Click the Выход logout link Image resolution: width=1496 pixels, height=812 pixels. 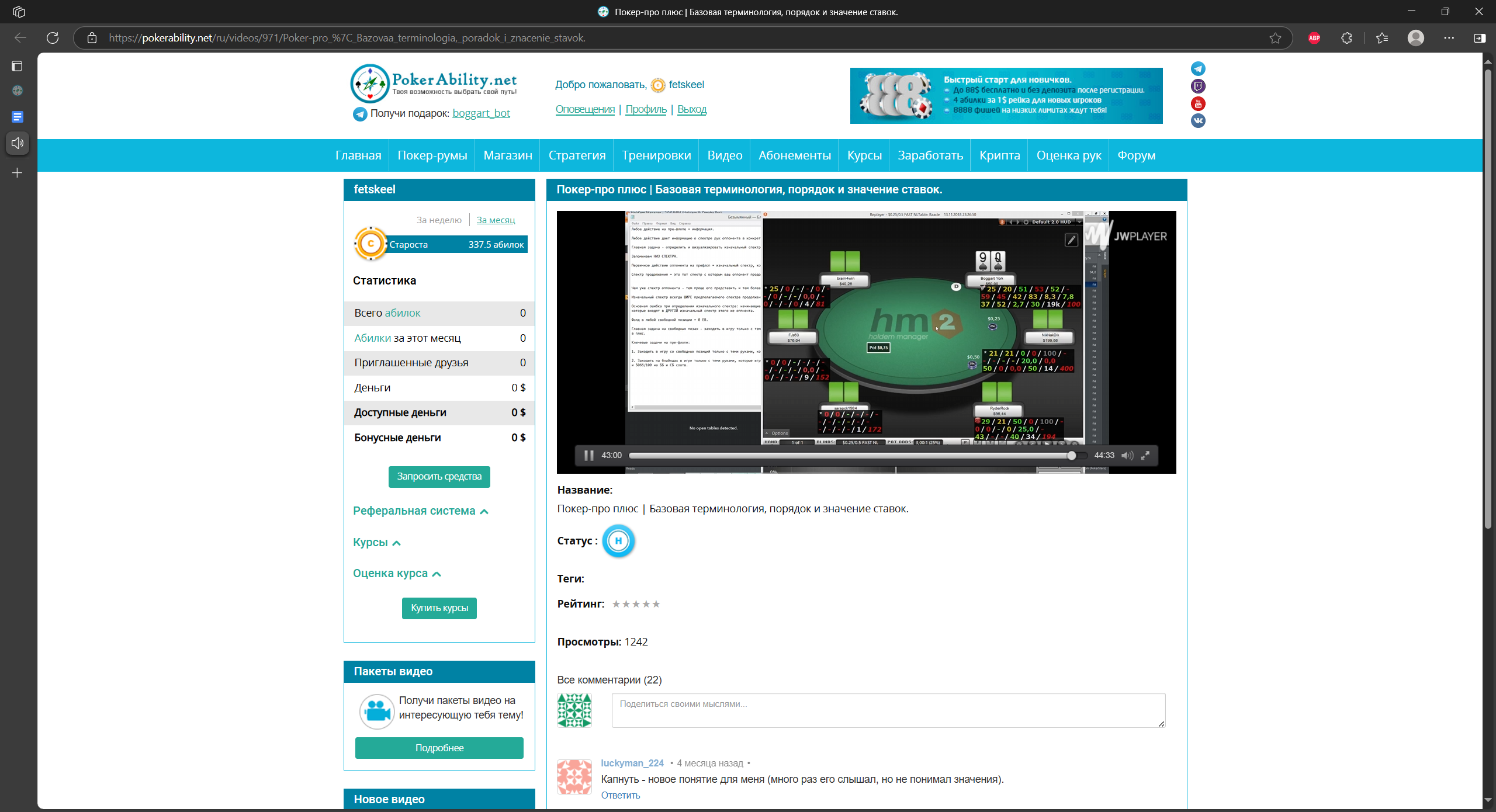pyautogui.click(x=692, y=109)
